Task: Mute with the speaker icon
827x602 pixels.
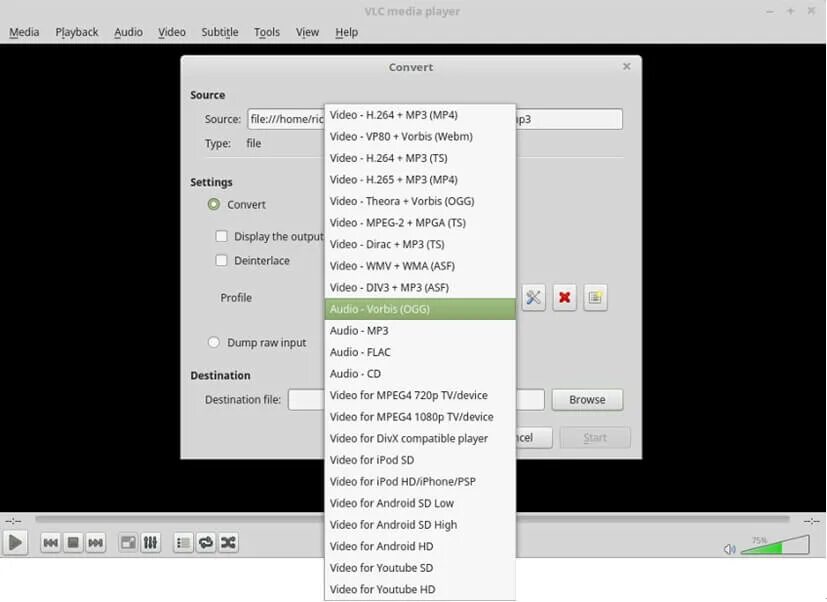Action: [x=729, y=549]
